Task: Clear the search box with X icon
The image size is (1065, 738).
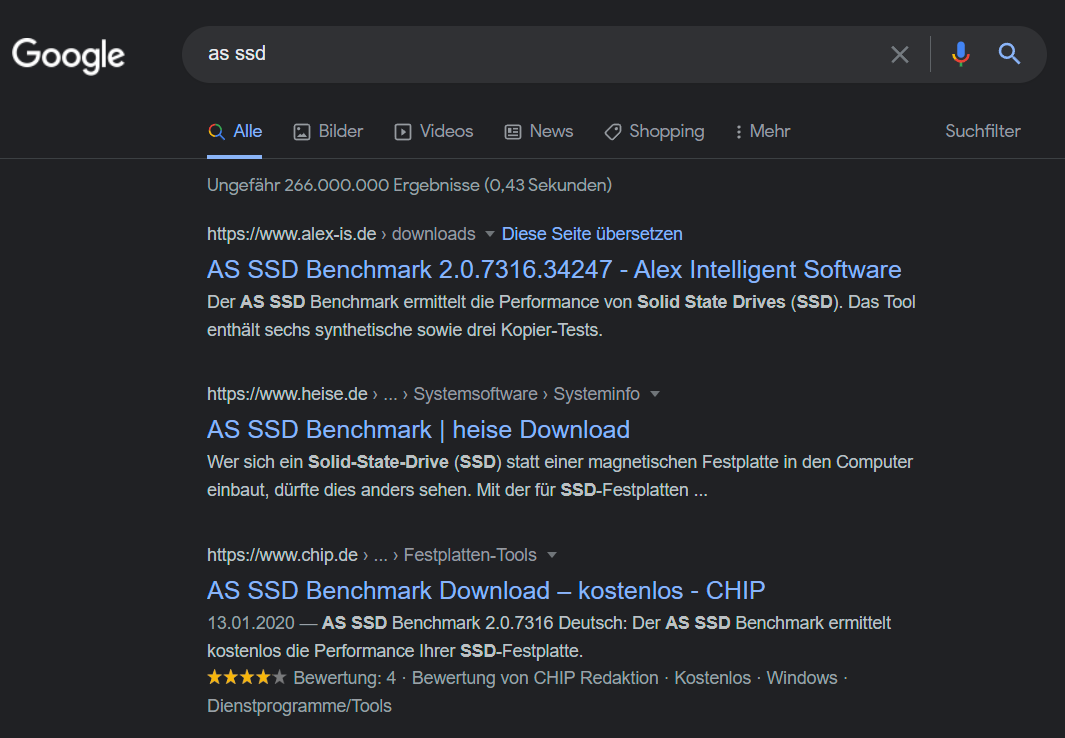Action: 900,54
